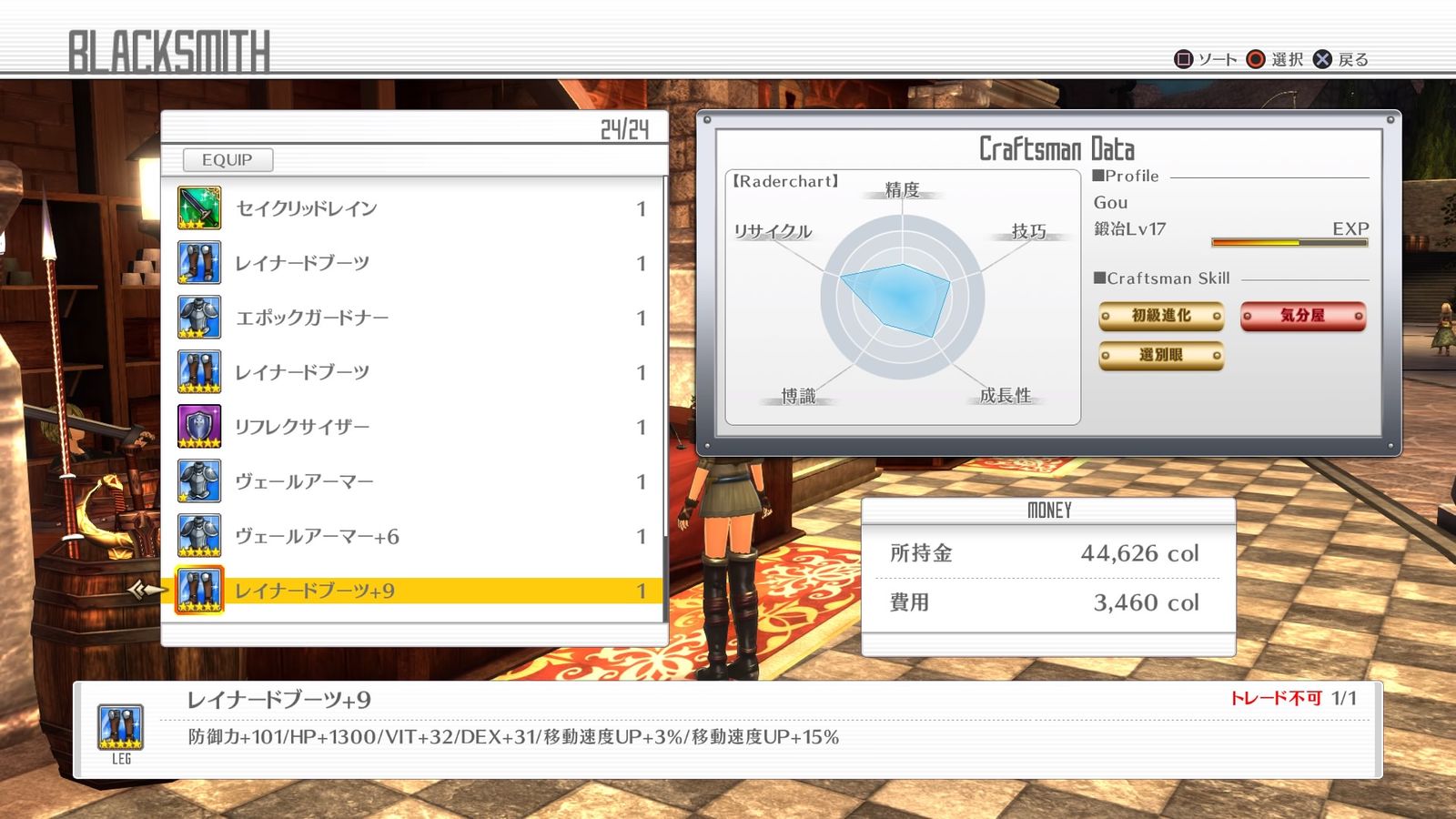Viewport: 1456px width, 819px height.
Task: Click the cross 戻る button glyph
Action: pyautogui.click(x=1322, y=59)
